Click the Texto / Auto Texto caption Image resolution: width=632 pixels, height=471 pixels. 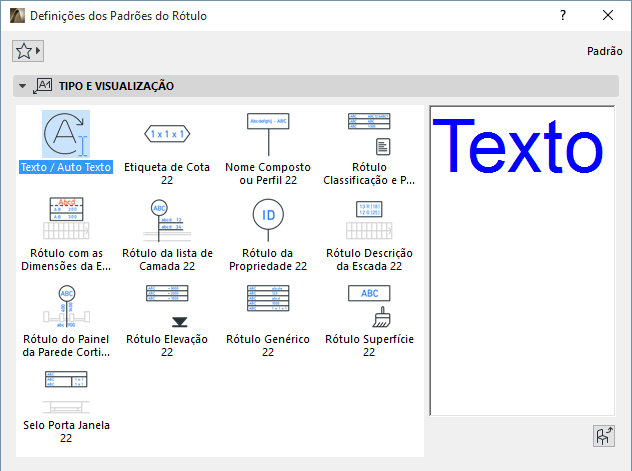tap(66, 167)
